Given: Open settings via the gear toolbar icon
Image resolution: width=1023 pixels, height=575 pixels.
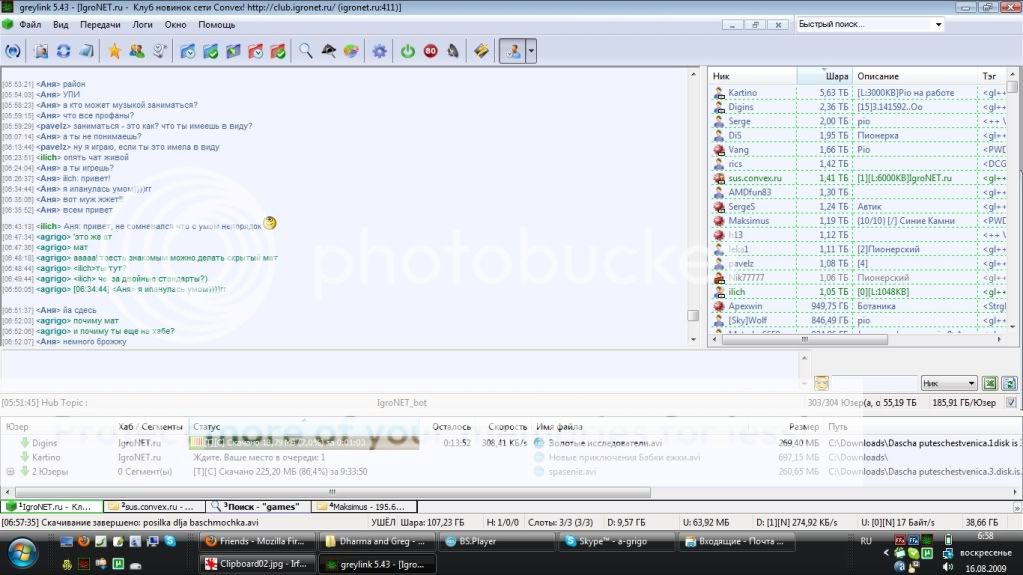Looking at the screenshot, I should point(379,51).
